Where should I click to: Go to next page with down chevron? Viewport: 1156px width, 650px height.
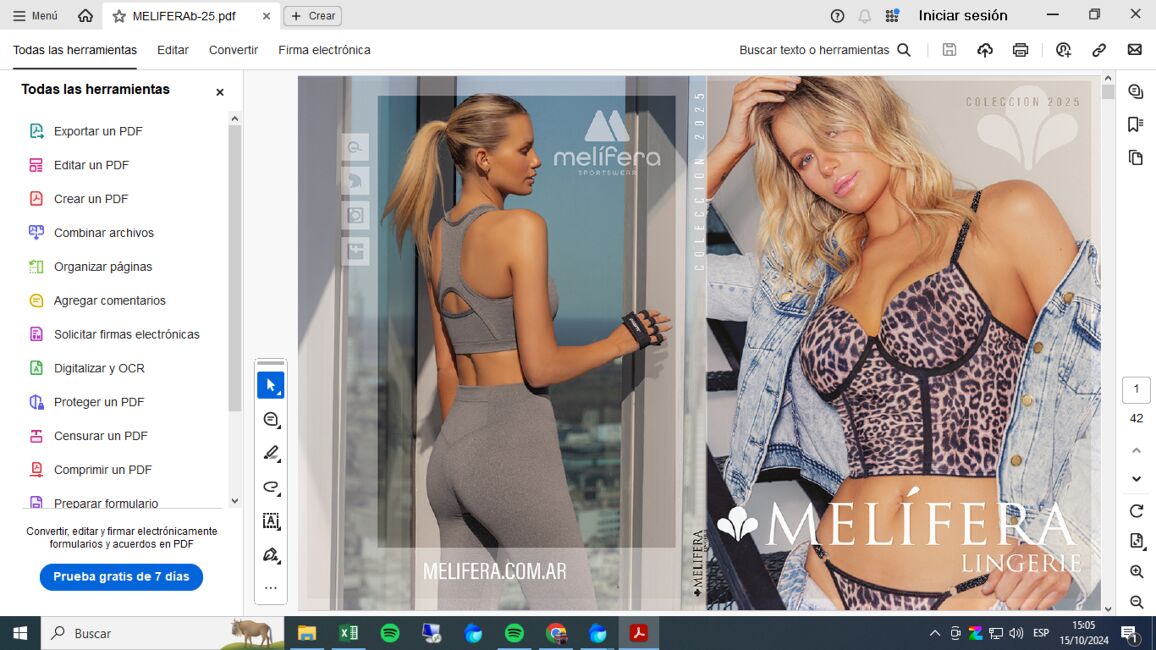click(1136, 479)
